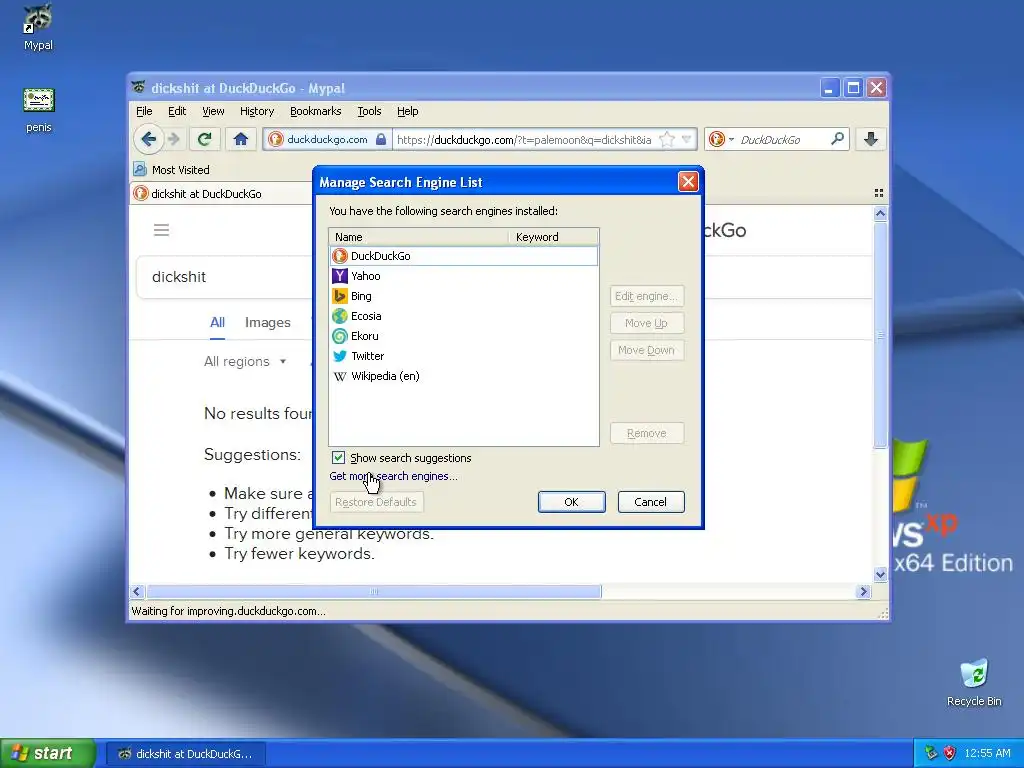The width and height of the screenshot is (1024, 768).
Task: Click the Keyword column header
Action: pyautogui.click(x=554, y=237)
